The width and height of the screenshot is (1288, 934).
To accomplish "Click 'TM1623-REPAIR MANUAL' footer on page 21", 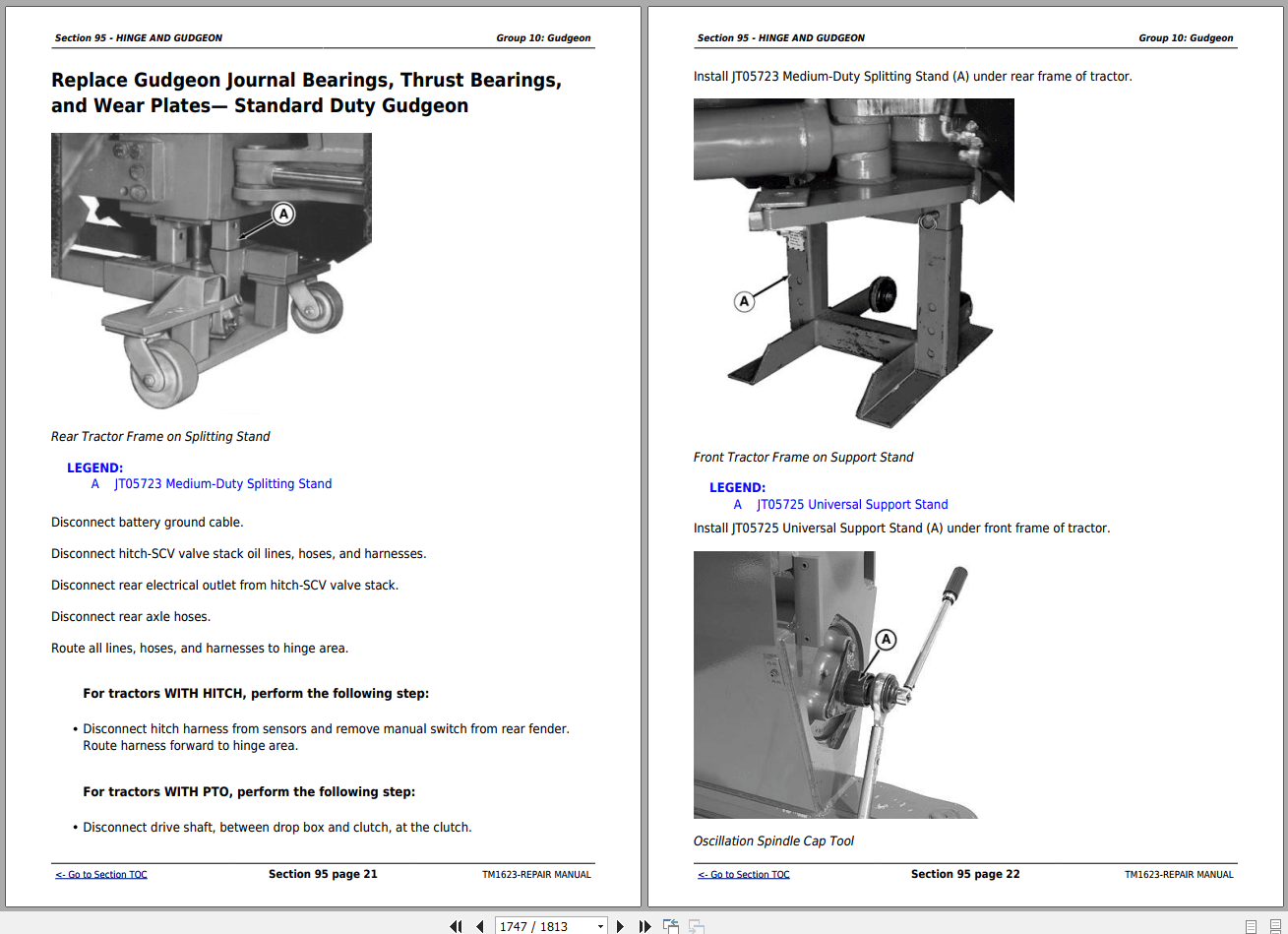I will click(536, 874).
